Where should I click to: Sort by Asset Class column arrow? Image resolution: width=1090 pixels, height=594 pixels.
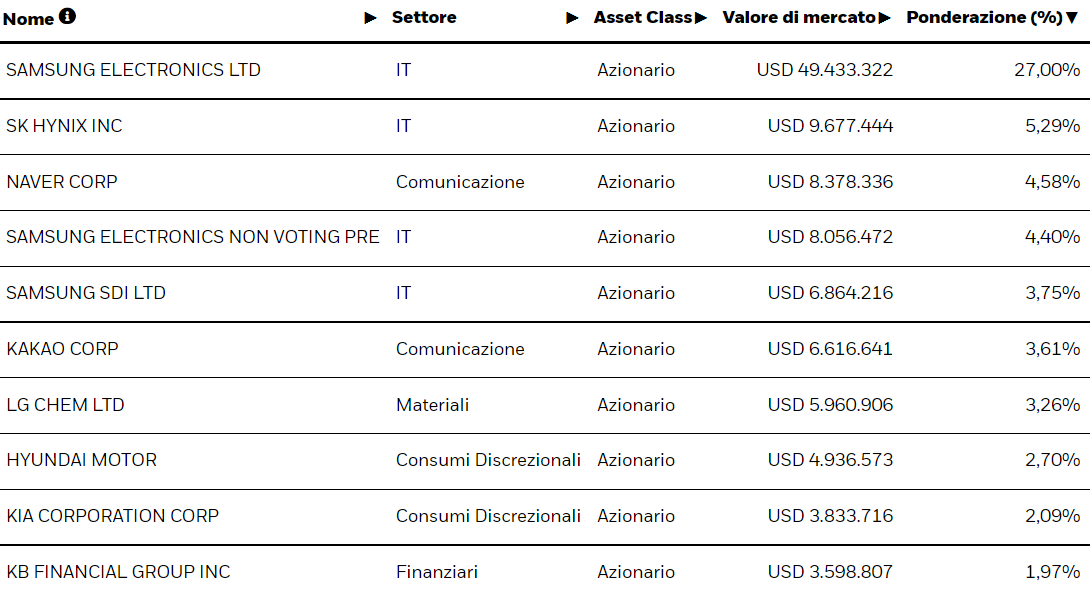701,18
